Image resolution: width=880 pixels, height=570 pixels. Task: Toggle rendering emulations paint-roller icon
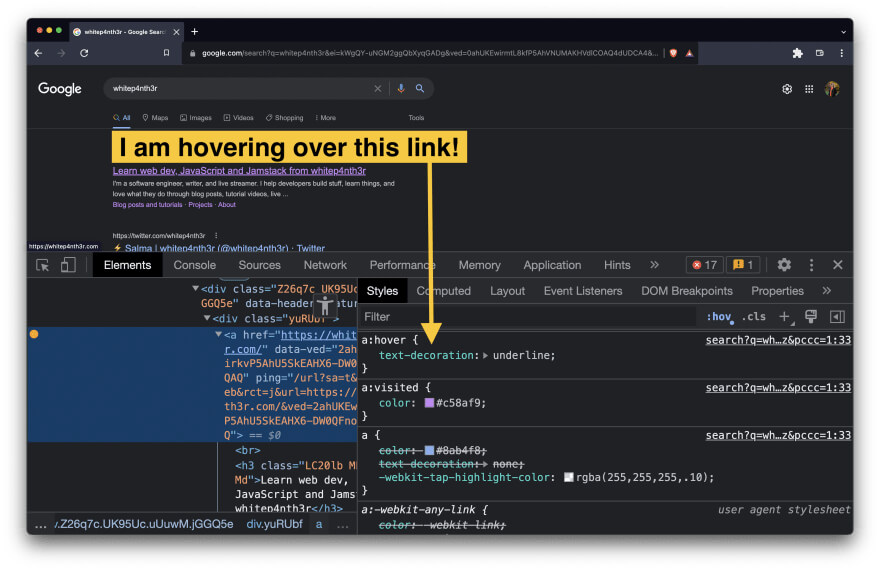point(810,316)
